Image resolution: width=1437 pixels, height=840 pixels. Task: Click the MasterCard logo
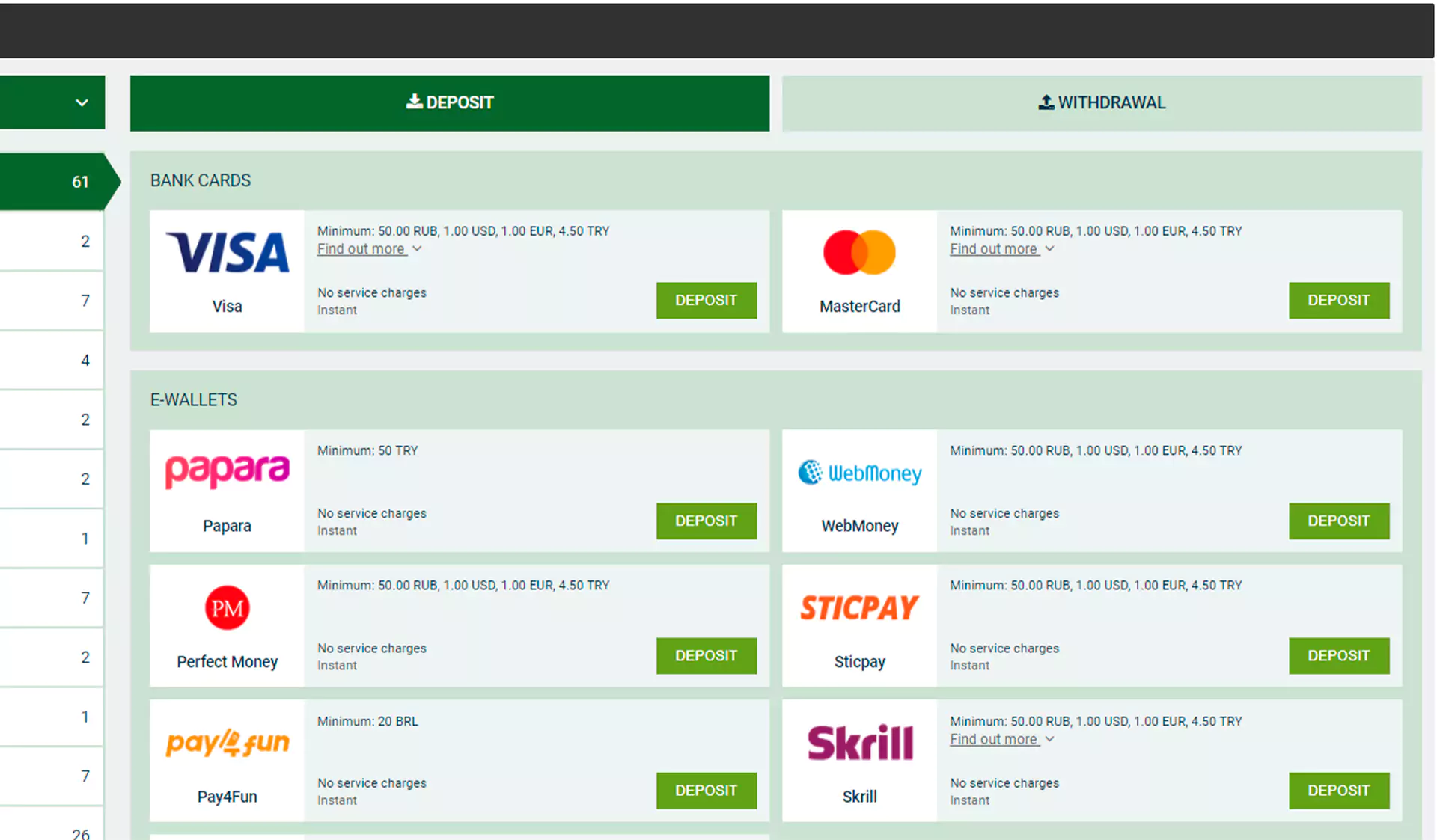click(x=859, y=252)
